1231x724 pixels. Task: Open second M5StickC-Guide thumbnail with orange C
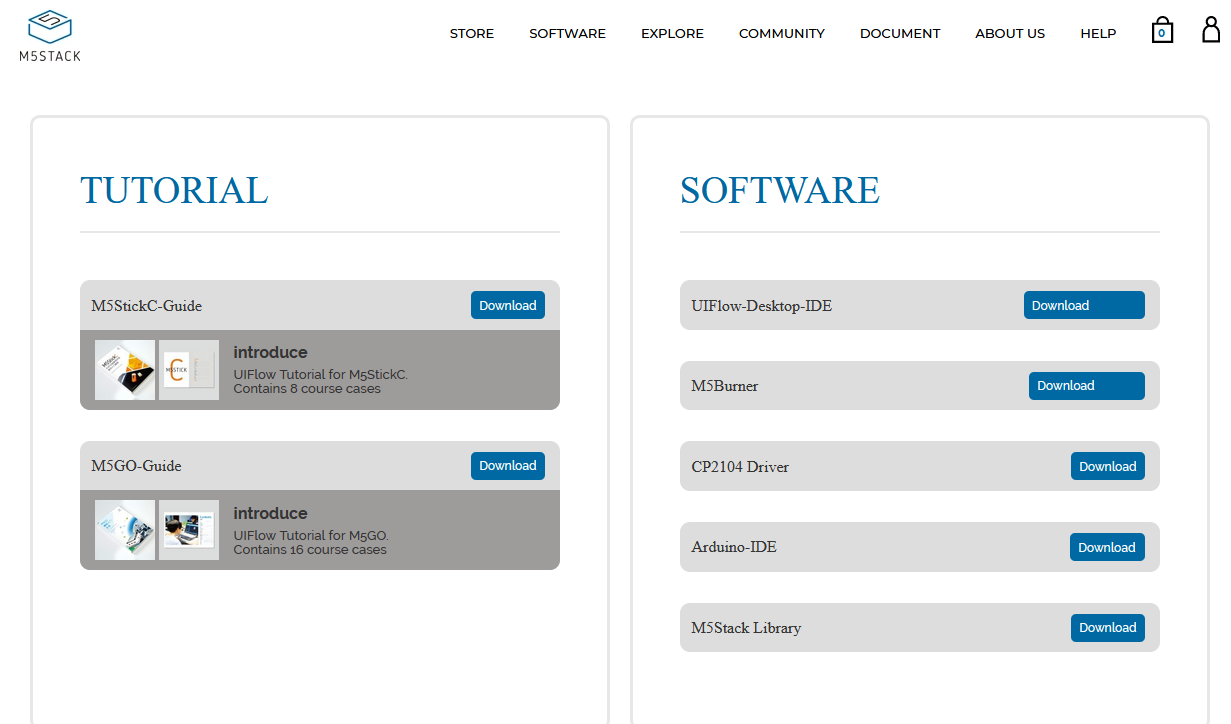click(x=189, y=370)
